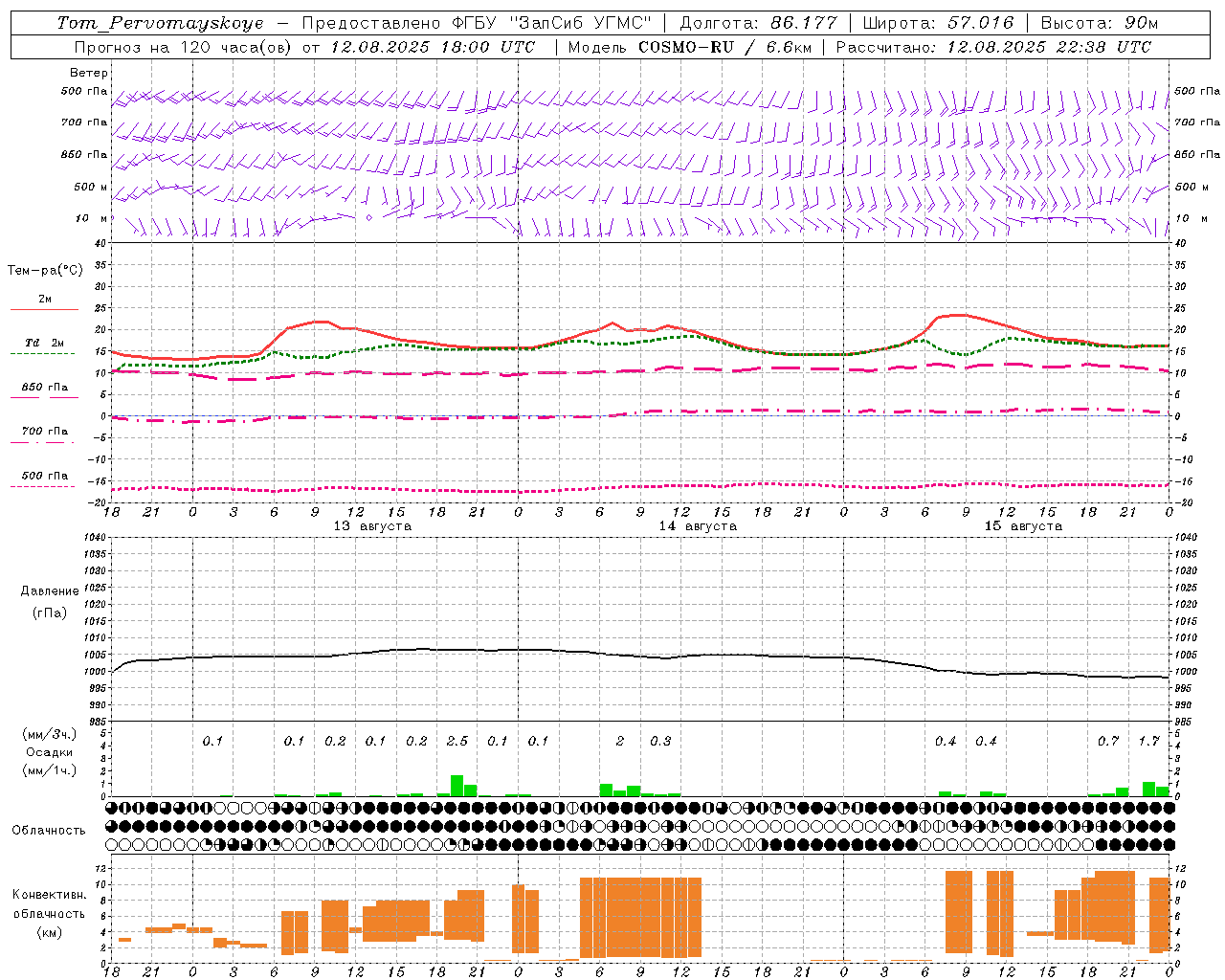This screenshot has height=980, width=1225.
Task: Click the 14 августа date label
Action: pos(698,526)
